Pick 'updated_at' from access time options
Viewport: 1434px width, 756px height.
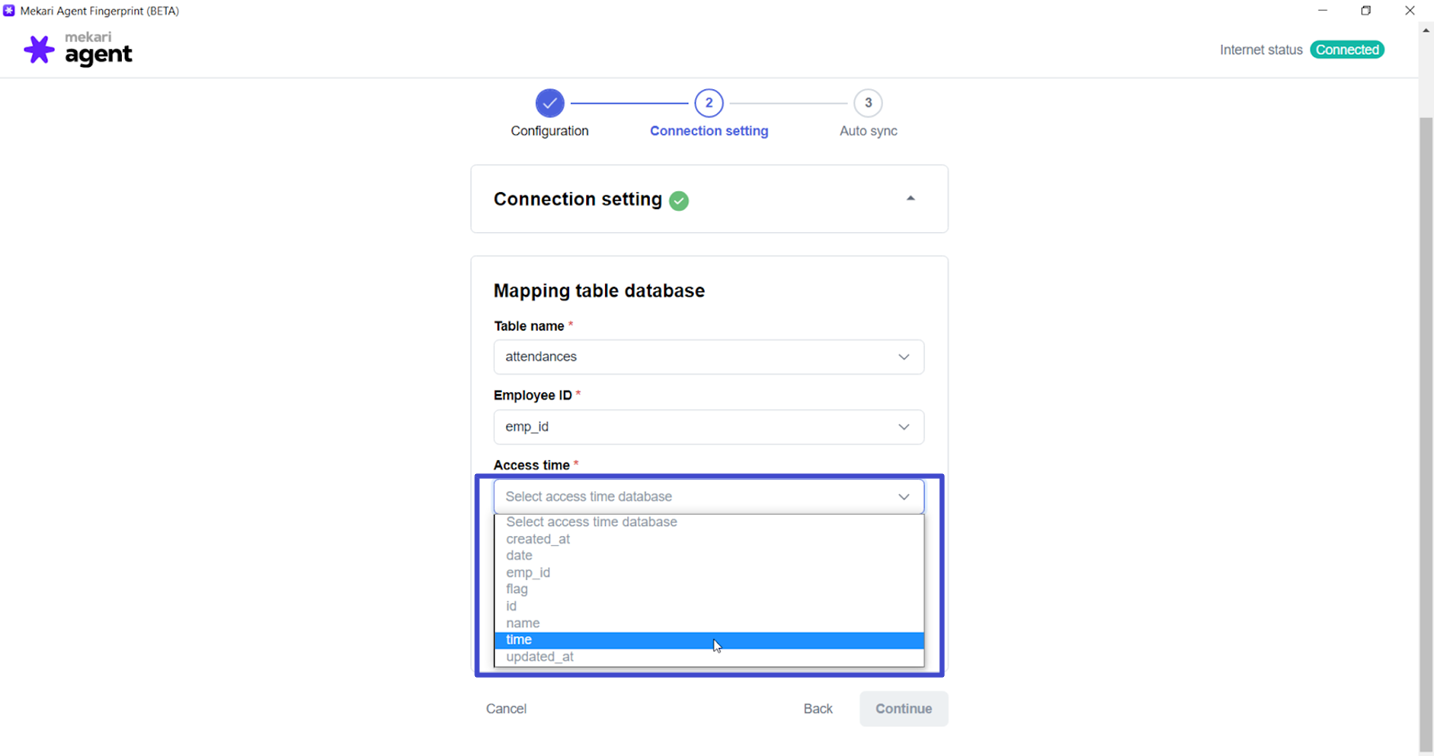coord(540,657)
